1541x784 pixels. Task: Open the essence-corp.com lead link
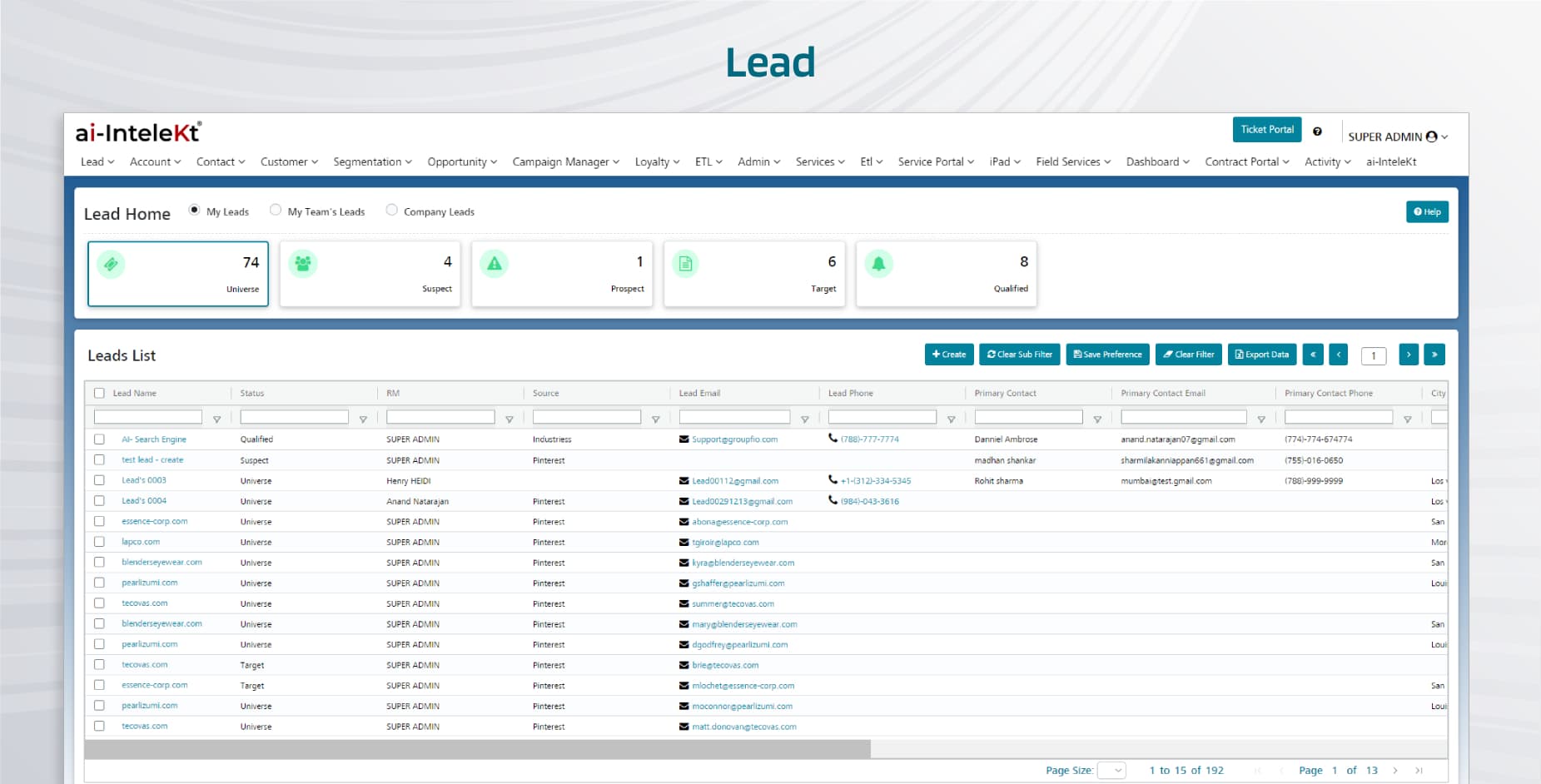coord(155,522)
